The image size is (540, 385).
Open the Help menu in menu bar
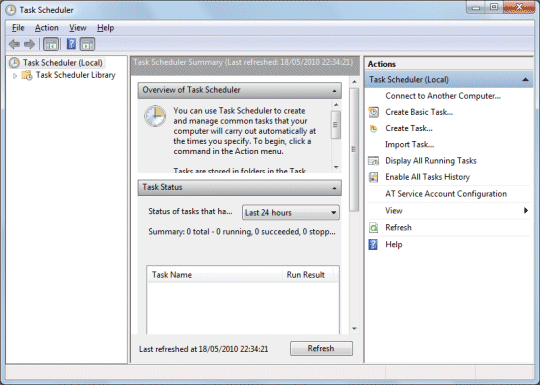105,28
